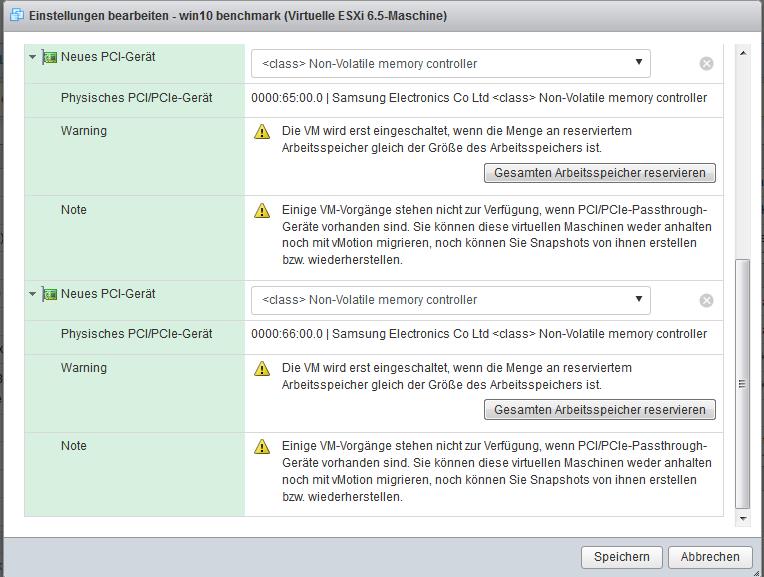Click the Note triangle icon for device 0000:65:00.0
Screen dimensions: 764x577
click(262, 211)
